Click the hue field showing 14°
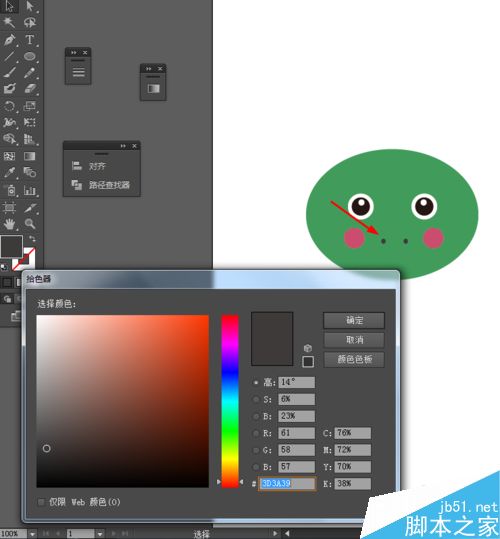500x539 pixels. coord(296,382)
